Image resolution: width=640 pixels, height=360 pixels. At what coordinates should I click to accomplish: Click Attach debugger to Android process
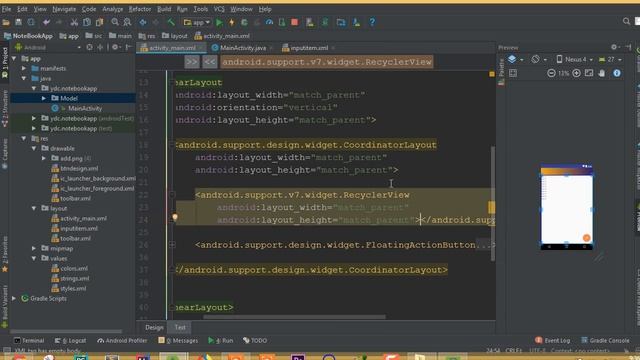pyautogui.click(x=282, y=22)
